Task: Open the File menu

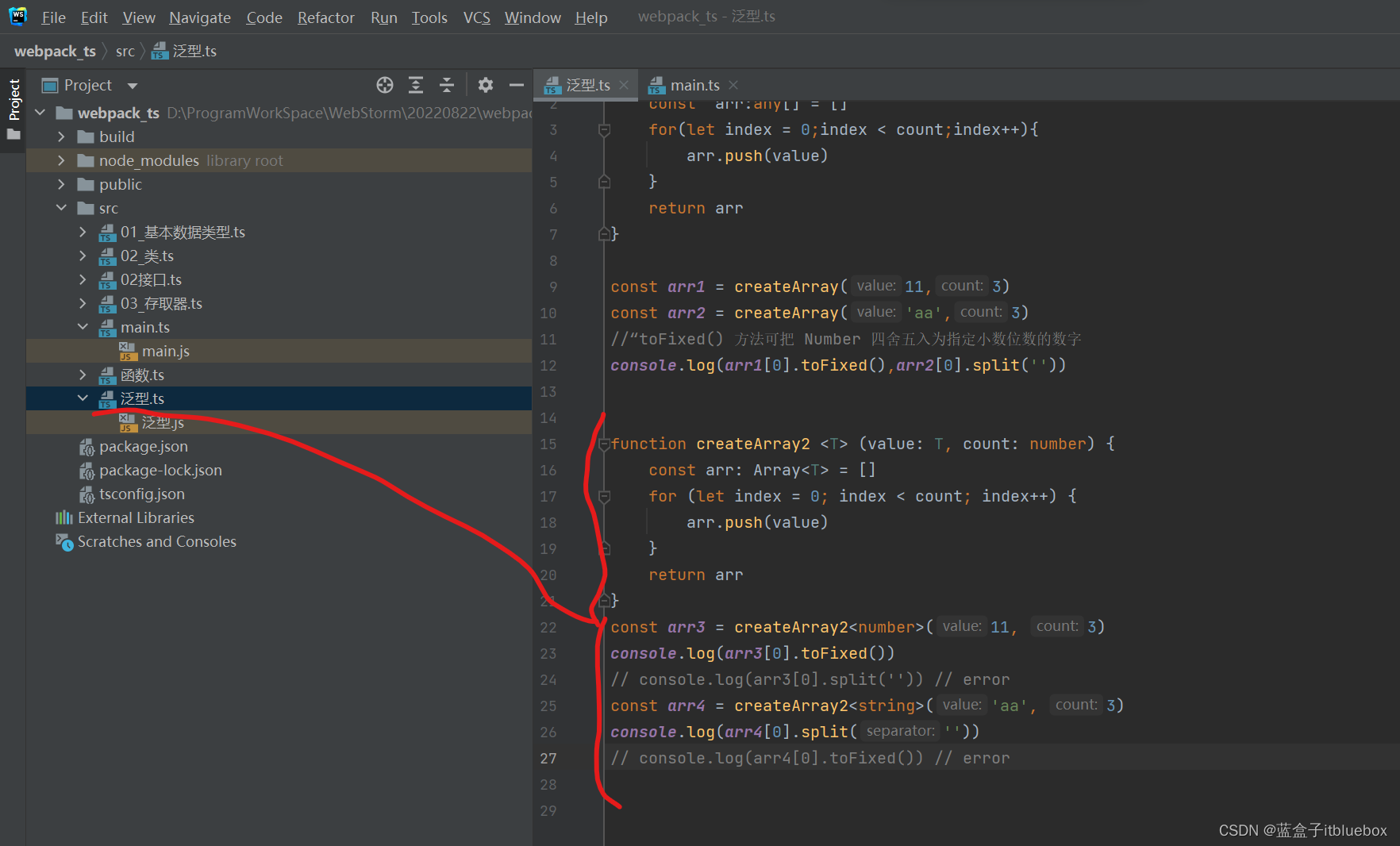Action: point(53,17)
